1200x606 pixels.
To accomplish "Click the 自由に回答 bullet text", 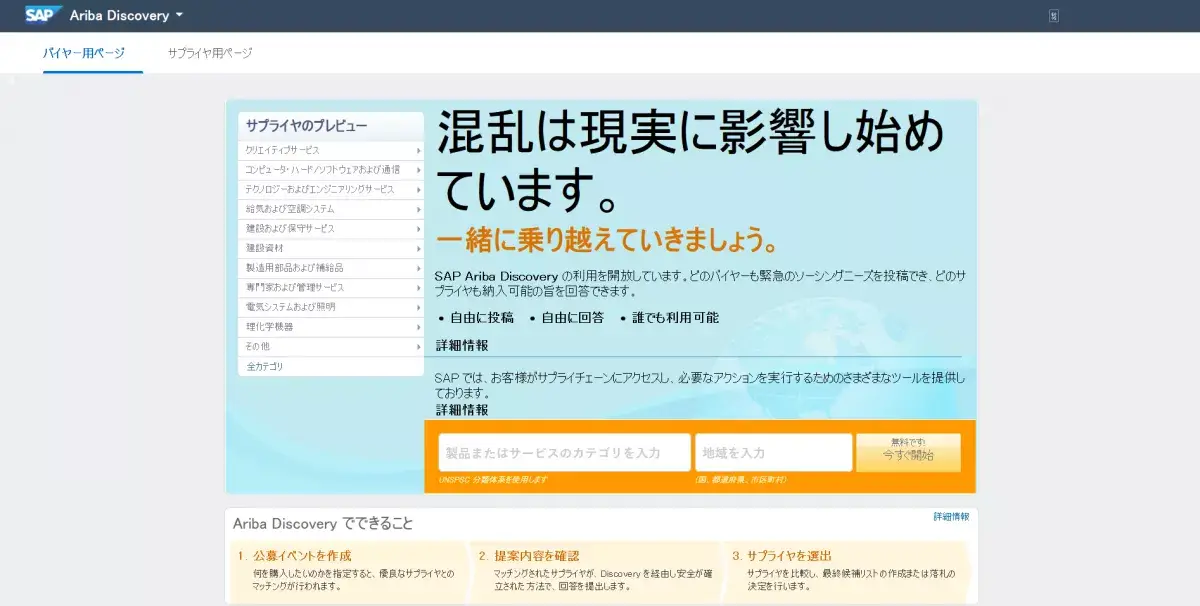I will coord(573,318).
